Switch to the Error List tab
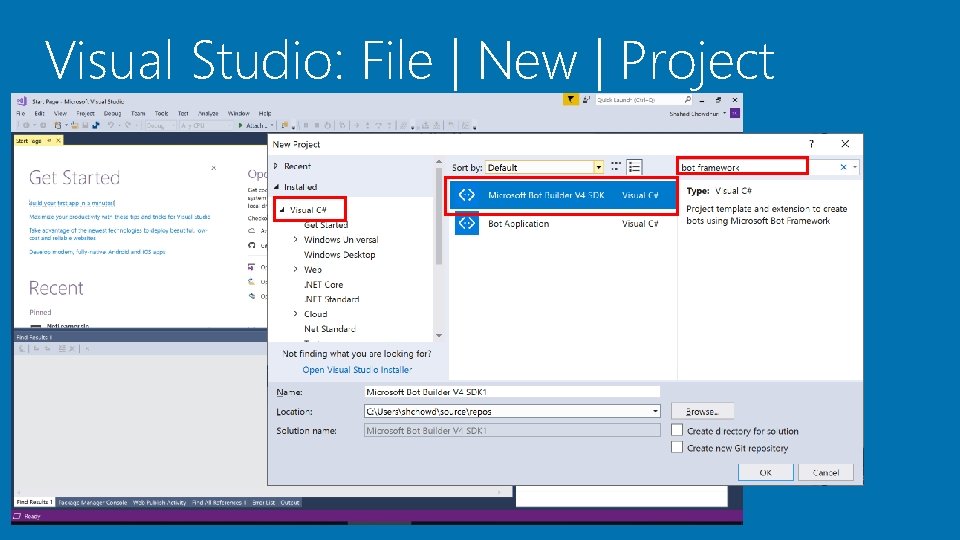Viewport: 960px width, 540px height. [263, 502]
